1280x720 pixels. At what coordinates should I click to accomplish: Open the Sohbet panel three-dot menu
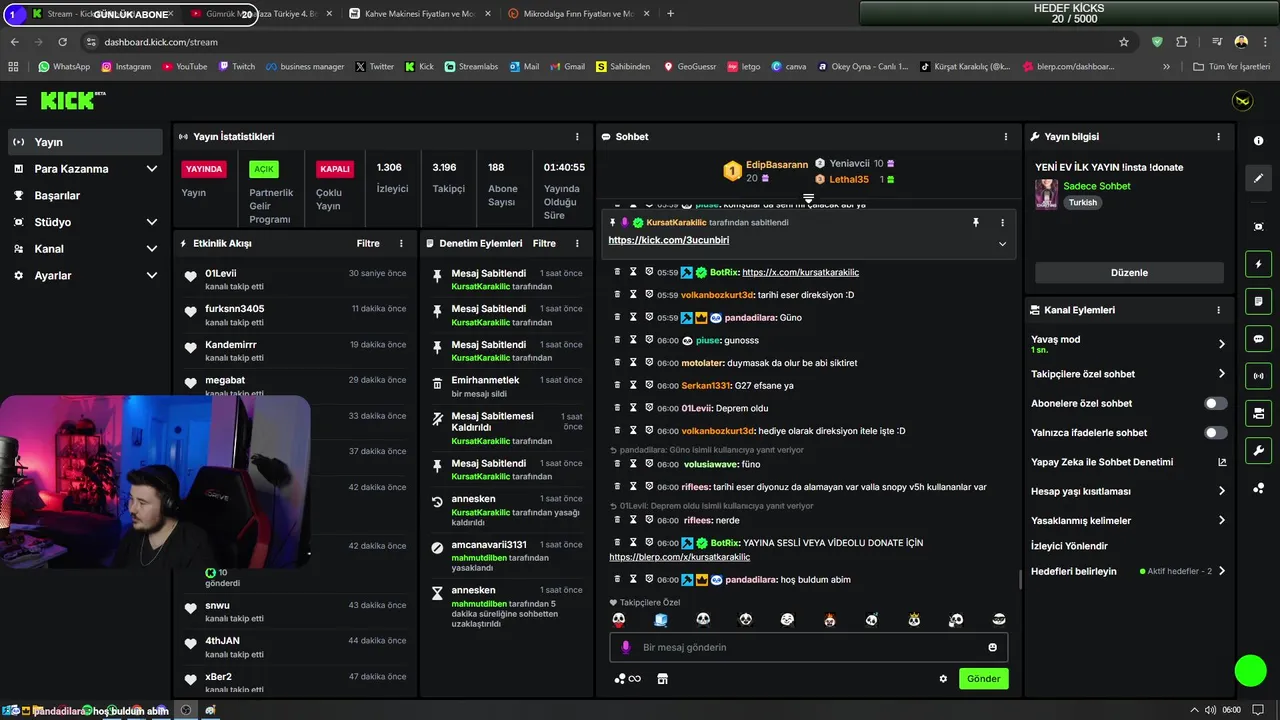(x=1006, y=136)
